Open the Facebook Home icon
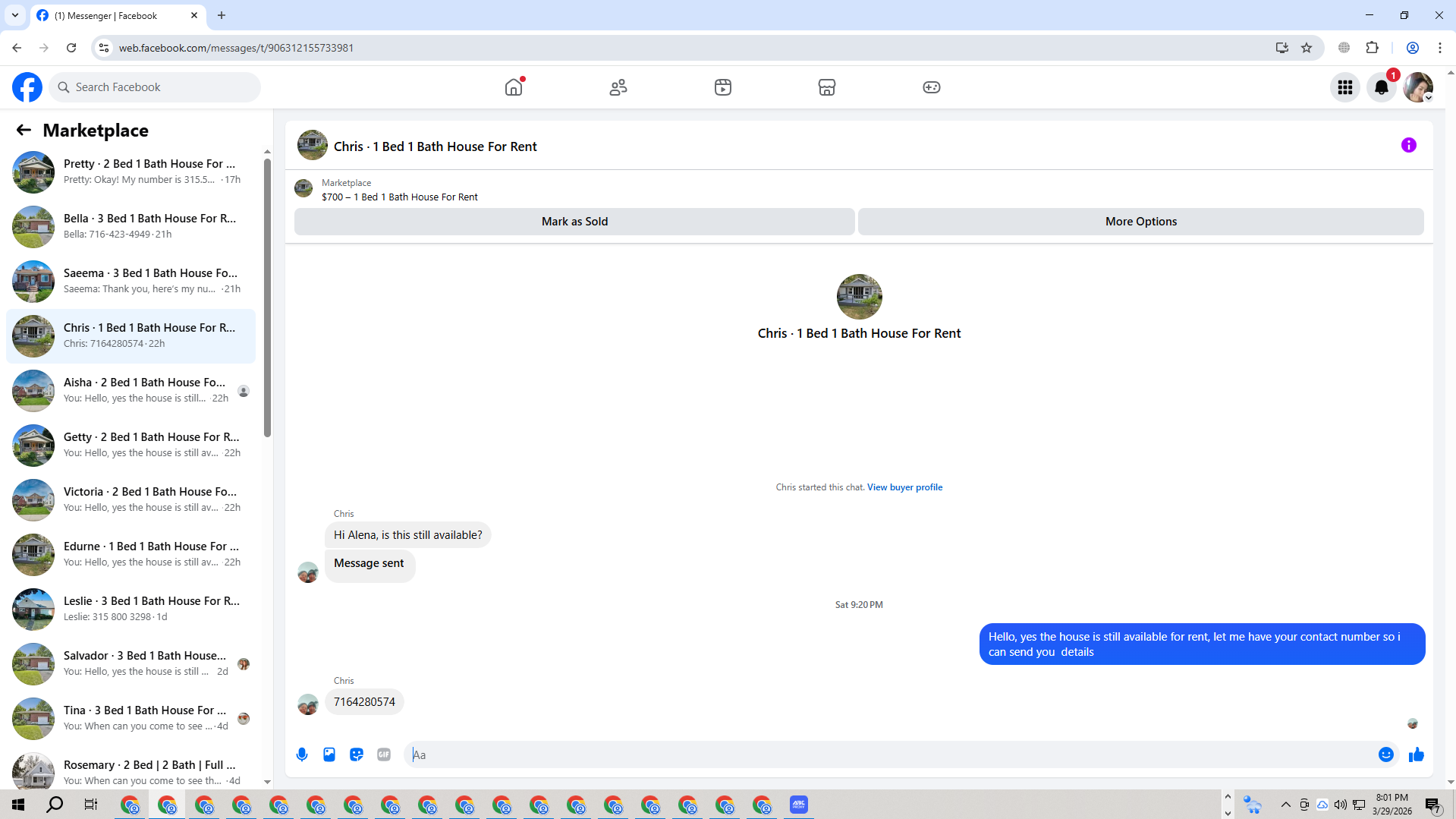This screenshot has height=819, width=1456. [x=514, y=87]
